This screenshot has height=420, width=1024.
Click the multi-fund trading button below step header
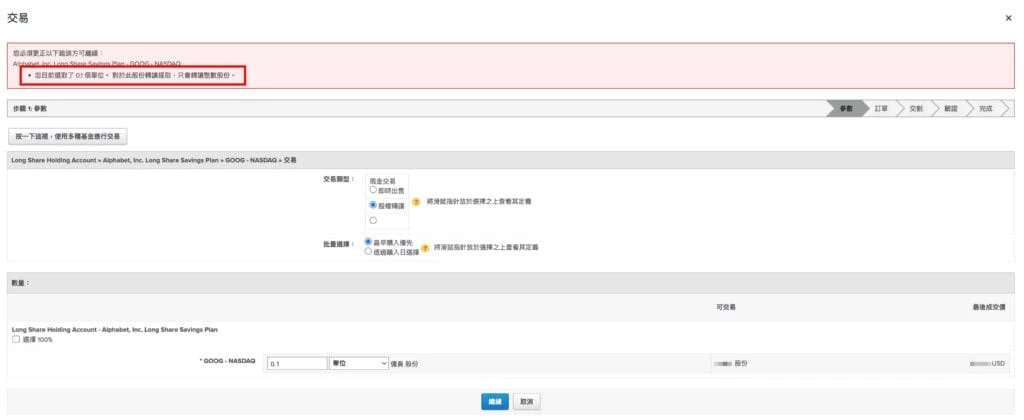[x=67, y=137]
